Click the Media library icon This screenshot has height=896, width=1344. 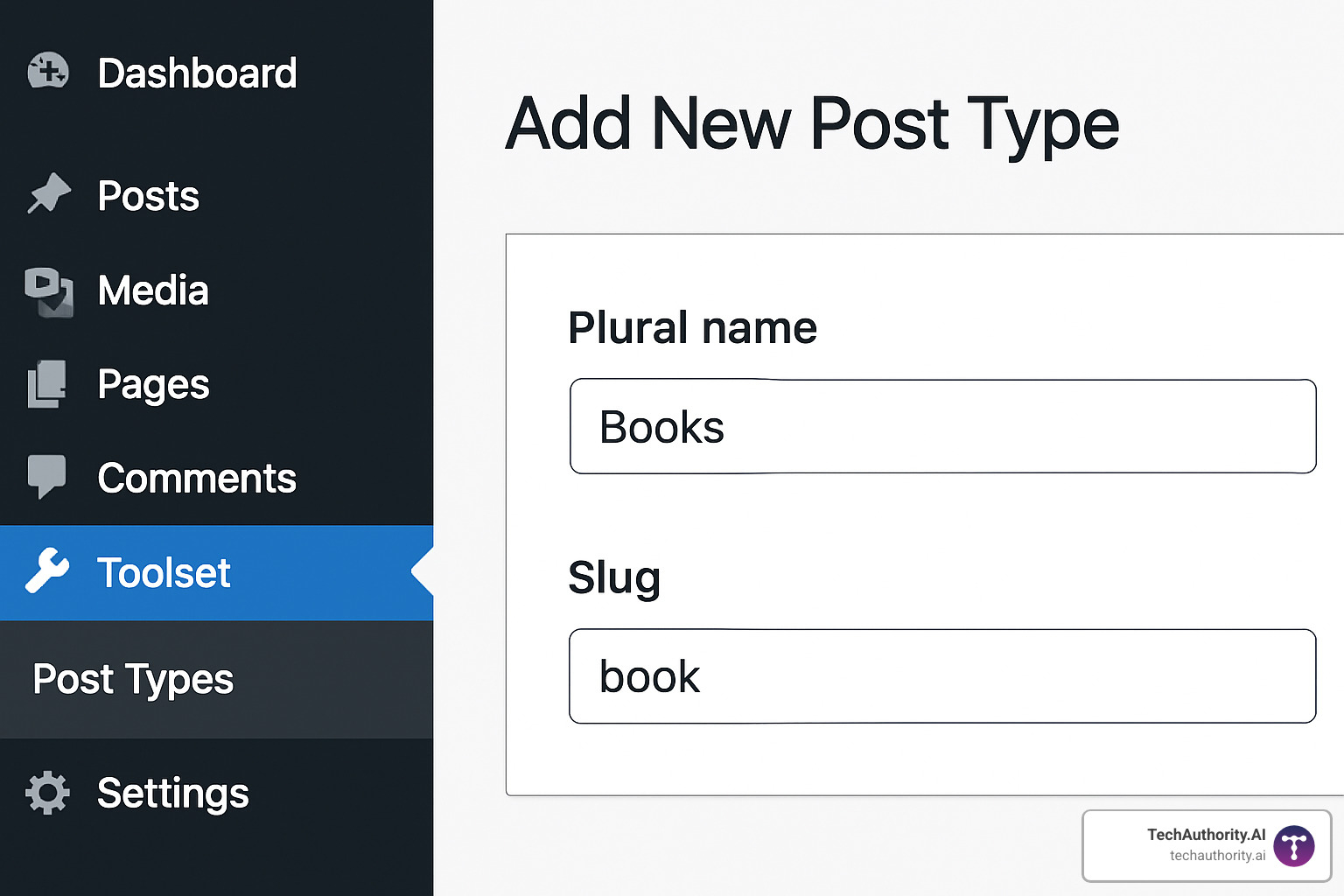coord(48,290)
